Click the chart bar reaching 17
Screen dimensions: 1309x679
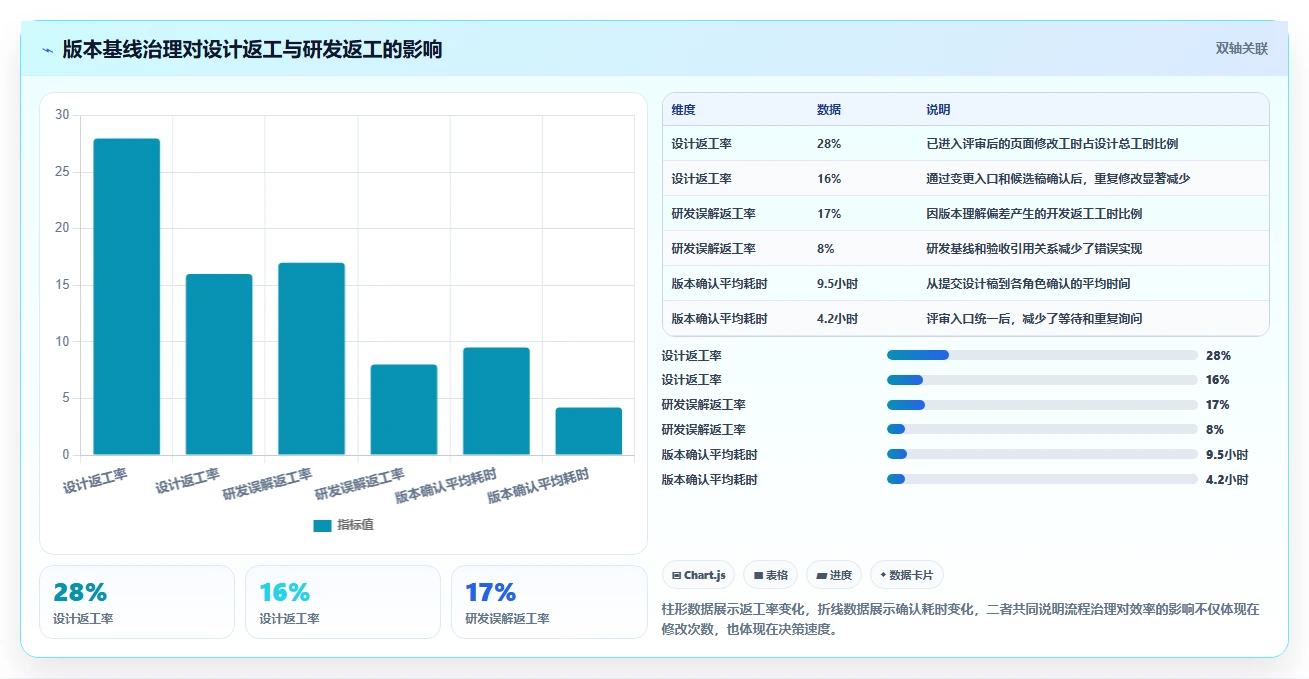(311, 359)
